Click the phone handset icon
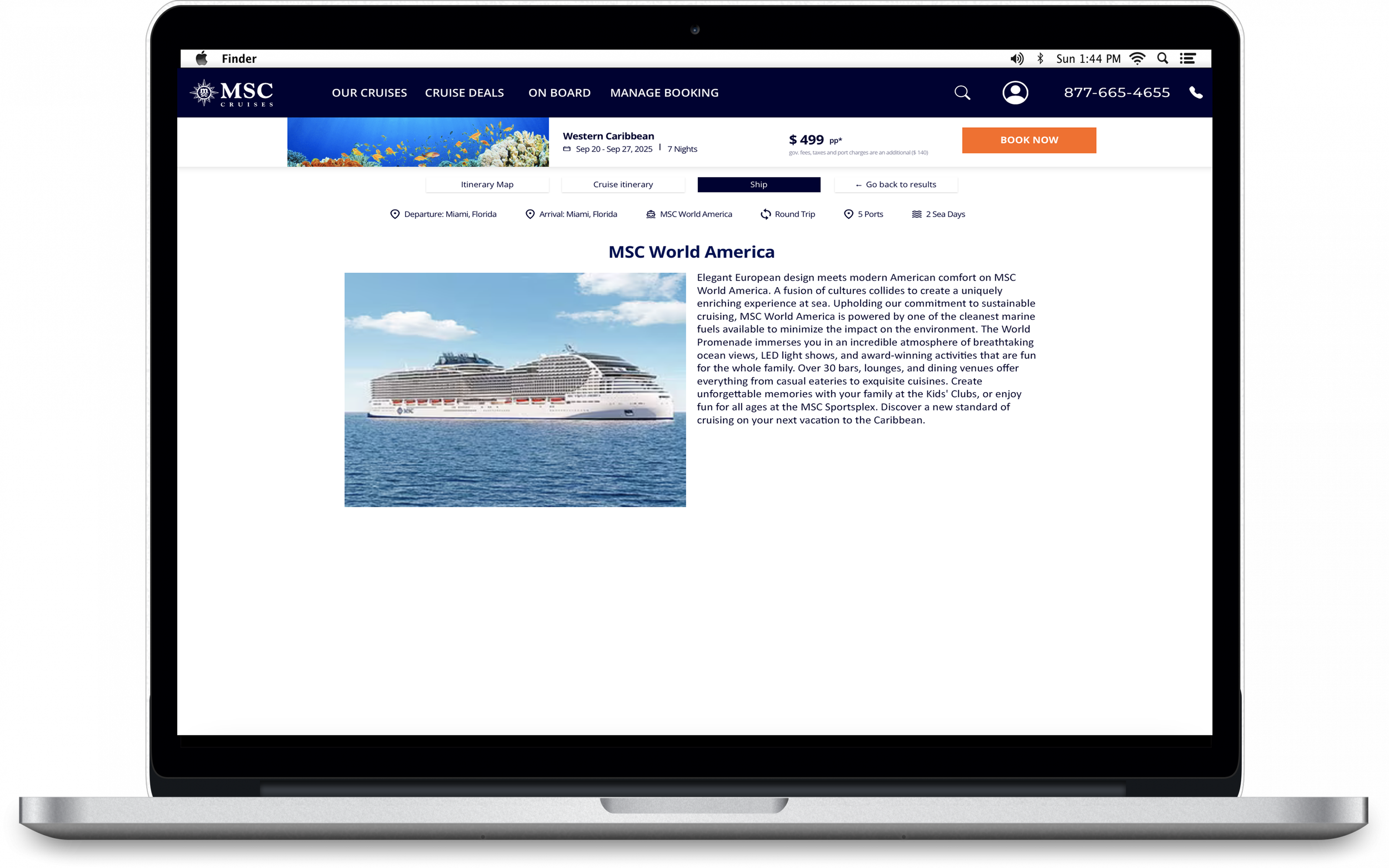Screen dimensions: 1389x868 click(x=1196, y=92)
